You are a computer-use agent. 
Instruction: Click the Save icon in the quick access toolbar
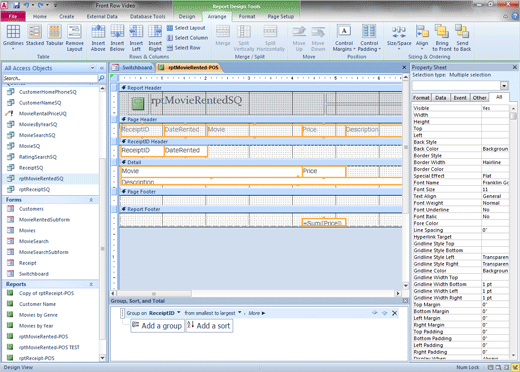click(16, 5)
